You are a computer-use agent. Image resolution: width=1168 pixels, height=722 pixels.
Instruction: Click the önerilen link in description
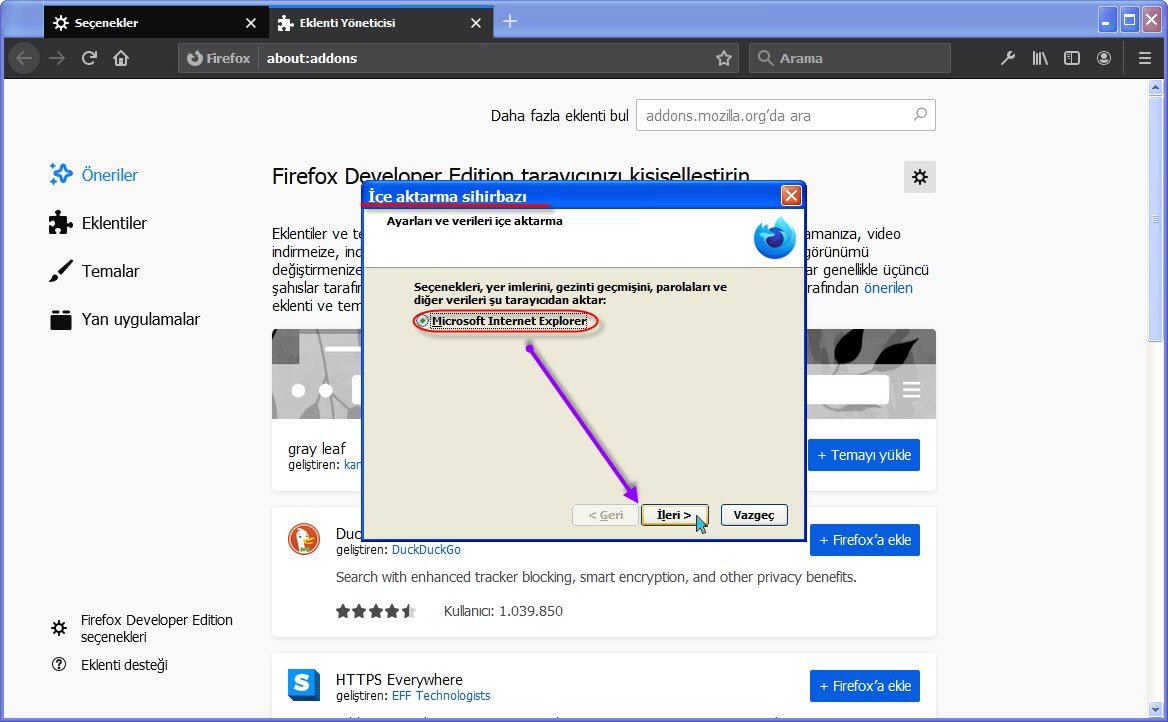pyautogui.click(x=888, y=288)
